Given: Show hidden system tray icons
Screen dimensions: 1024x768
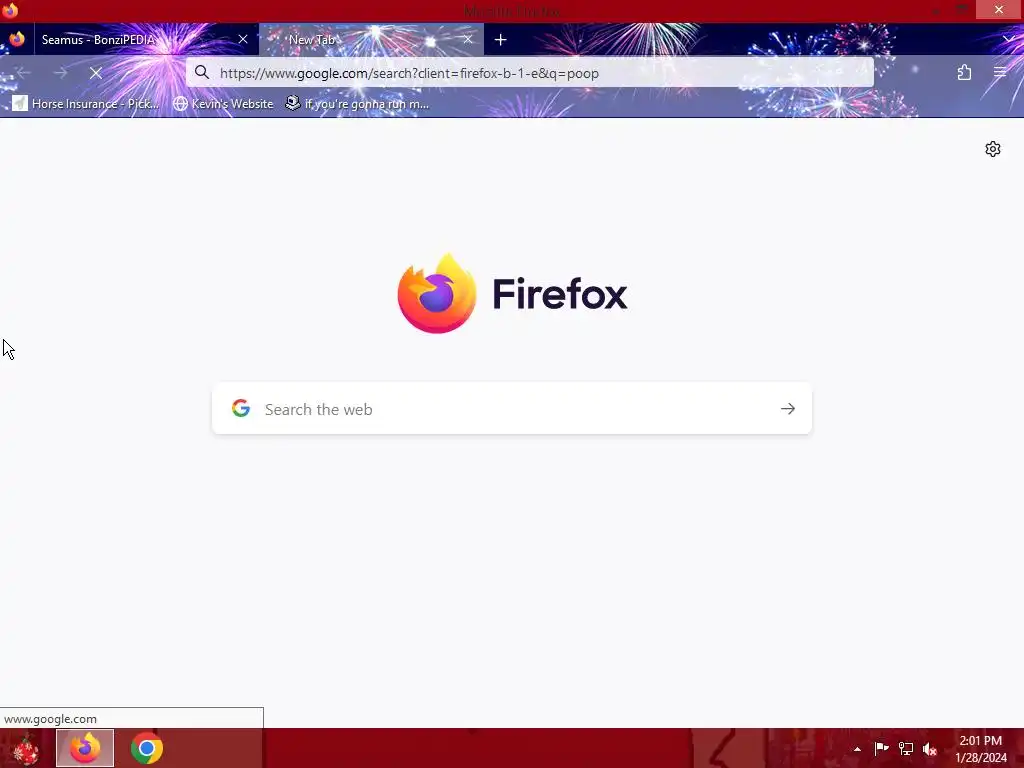Looking at the screenshot, I should (x=857, y=749).
